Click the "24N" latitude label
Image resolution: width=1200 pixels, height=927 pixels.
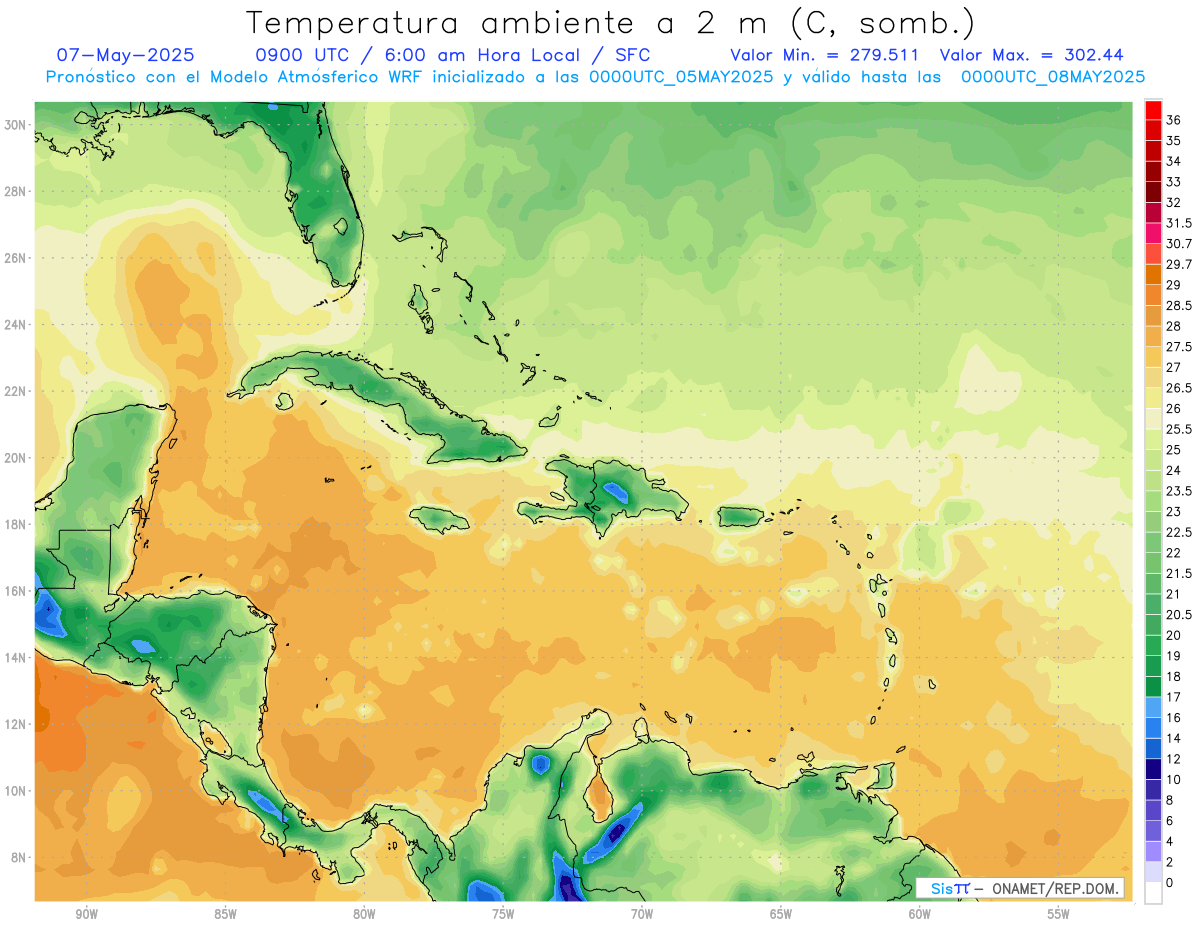click(16, 325)
